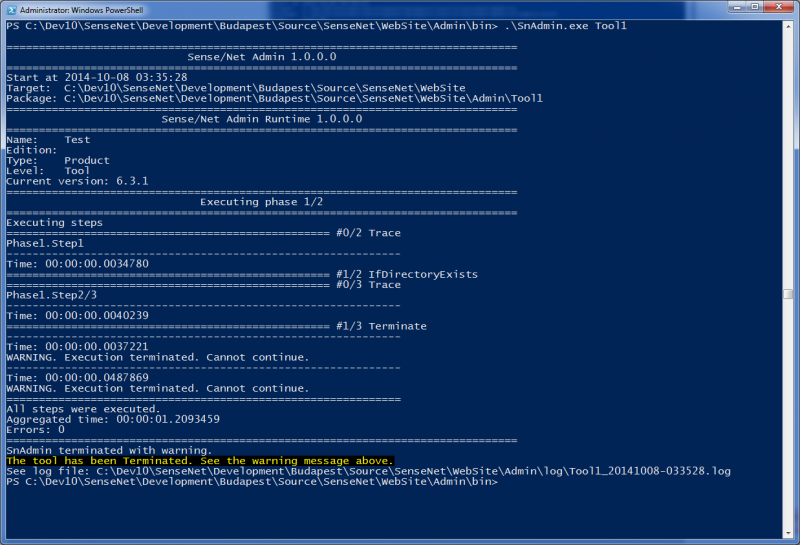
Task: Click the yellow highlighted 'tool has been Terminated' message
Action: (200, 461)
